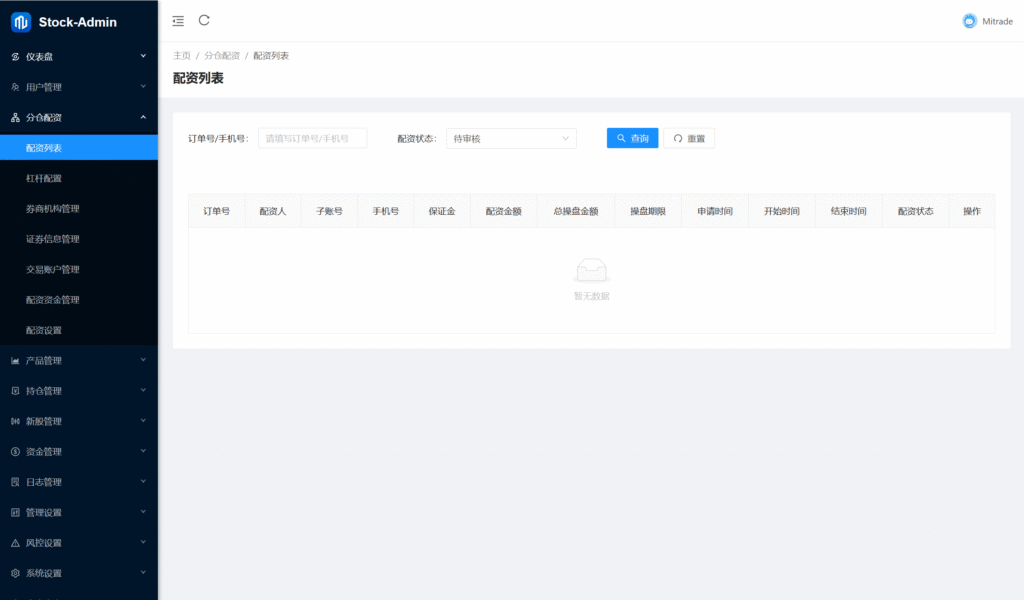Open the Mitrade user avatar
The image size is (1024, 600).
969,21
